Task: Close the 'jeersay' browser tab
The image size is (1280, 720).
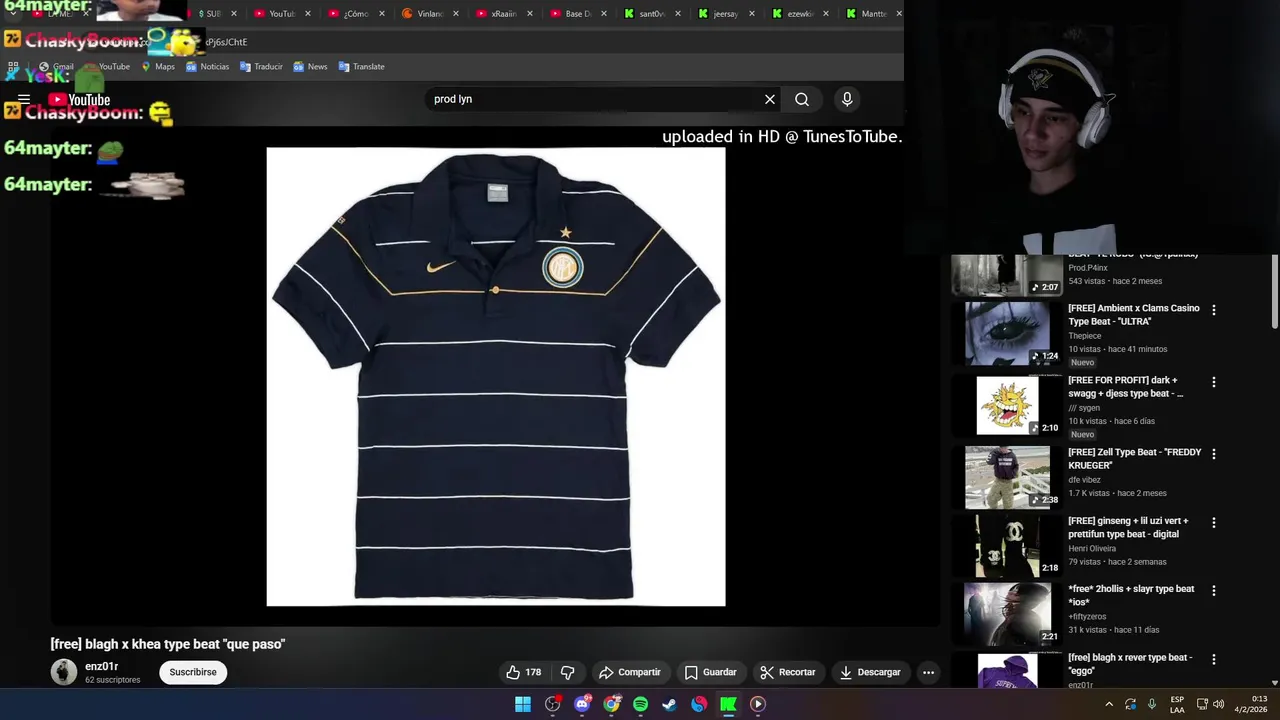Action: (751, 14)
